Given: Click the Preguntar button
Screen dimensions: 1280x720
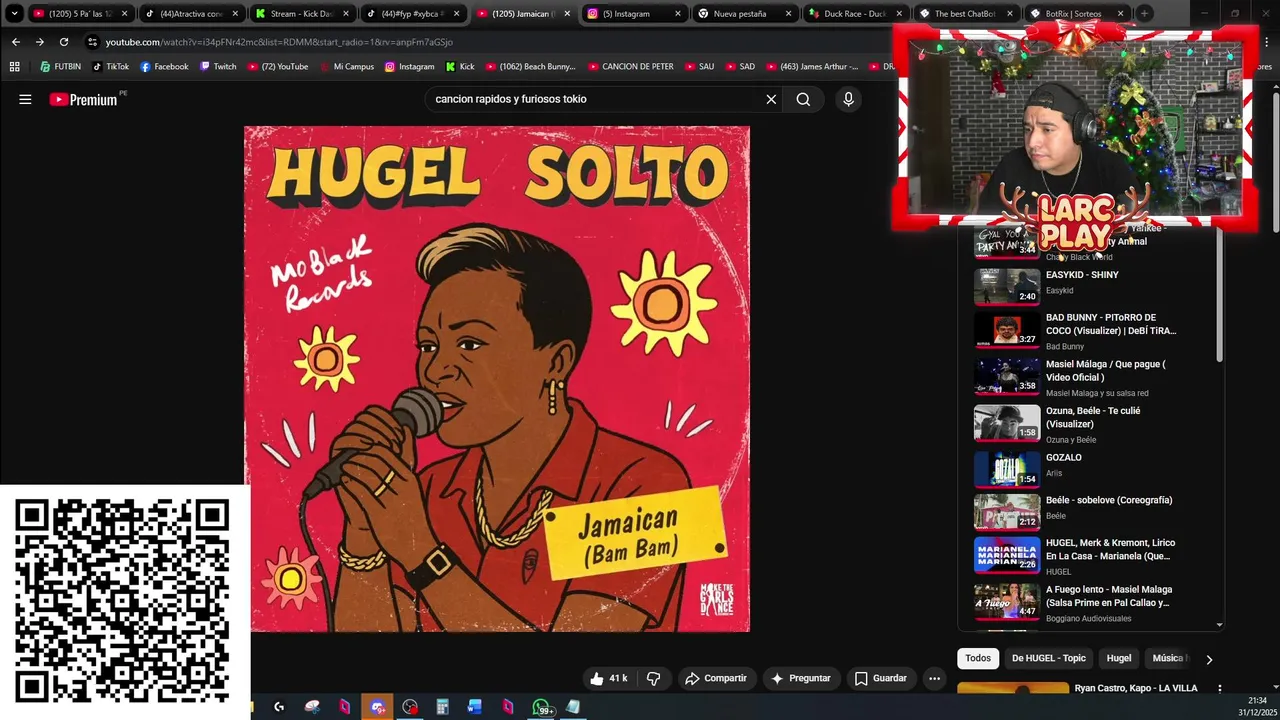Looking at the screenshot, I should [x=800, y=678].
